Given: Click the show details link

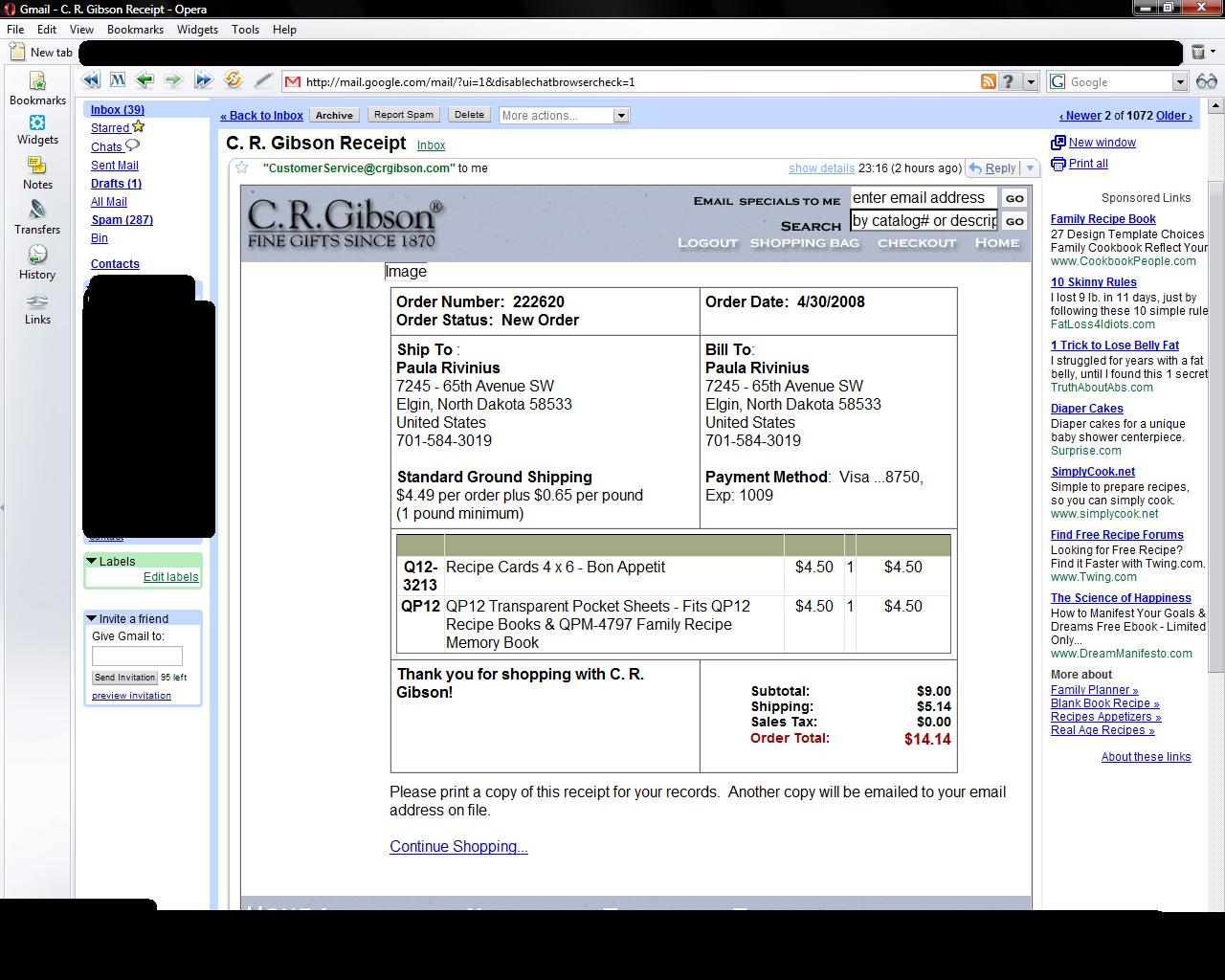Looking at the screenshot, I should click(x=821, y=168).
